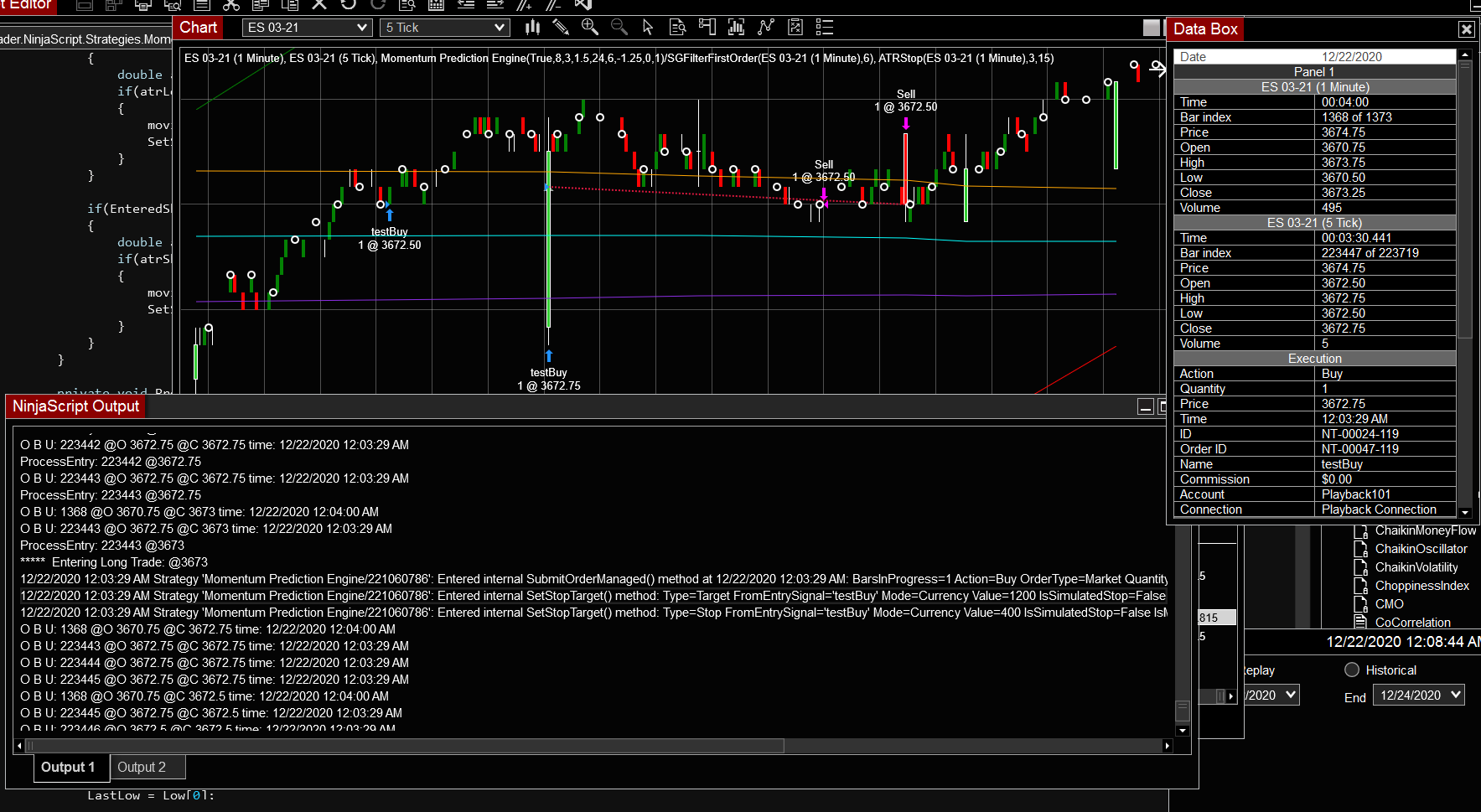Close the Data Box panel

pyautogui.click(x=1467, y=28)
